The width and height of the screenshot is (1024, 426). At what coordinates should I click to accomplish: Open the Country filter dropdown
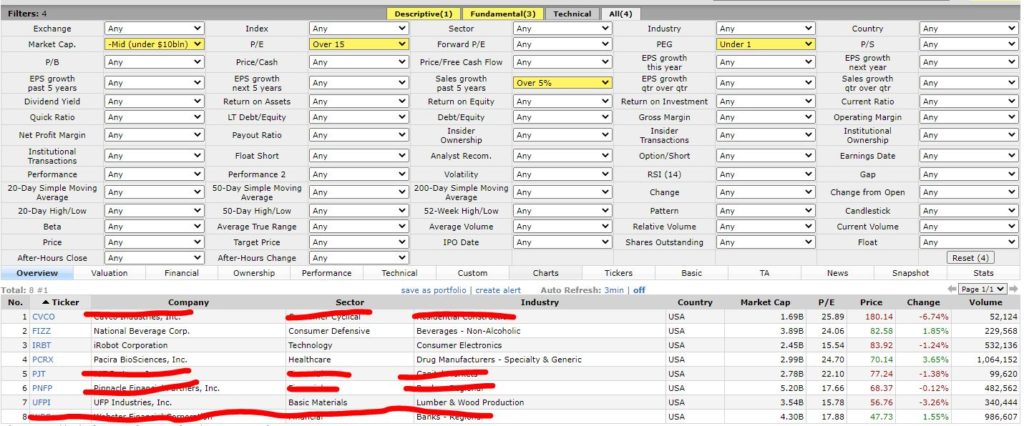968,29
